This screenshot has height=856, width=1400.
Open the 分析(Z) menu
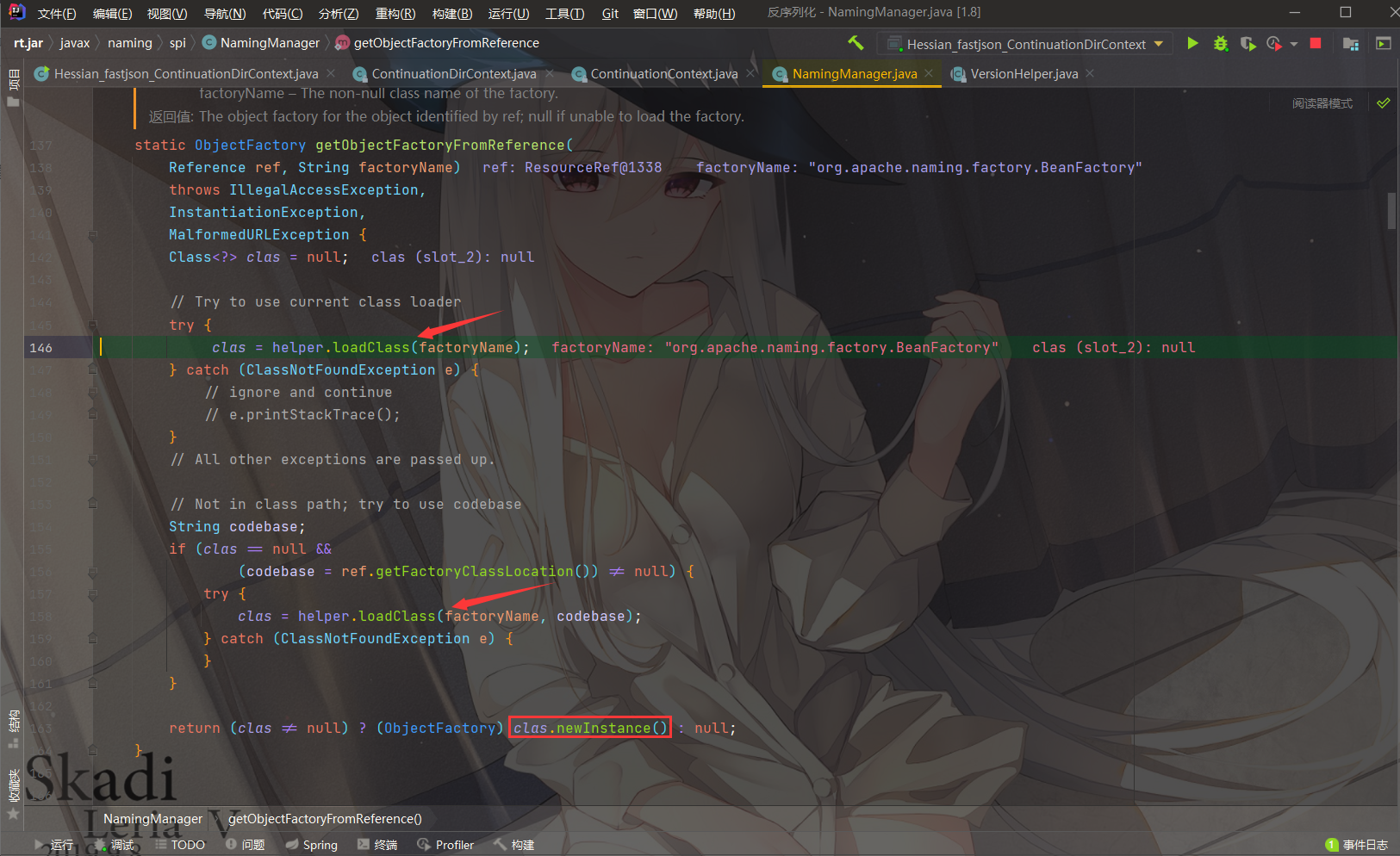[339, 14]
